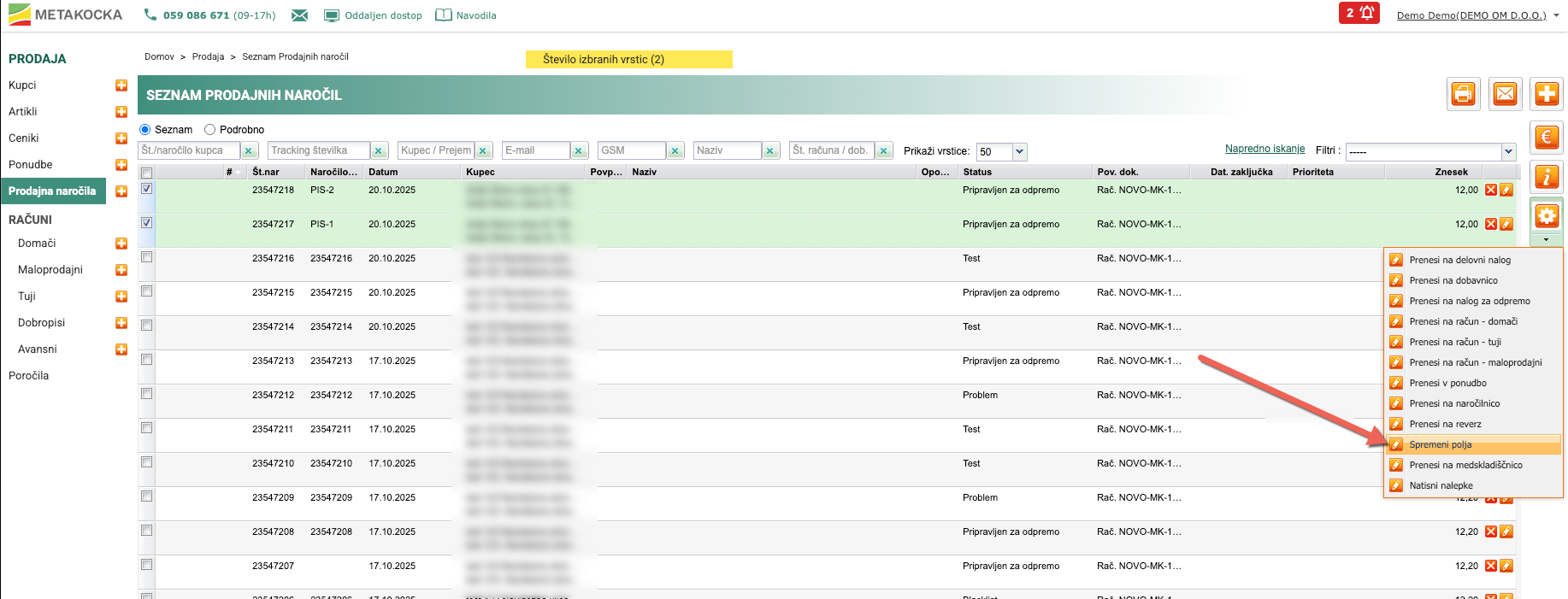This screenshot has height=599, width=1568.
Task: Go to Poročila in the sidebar
Action: point(29,376)
